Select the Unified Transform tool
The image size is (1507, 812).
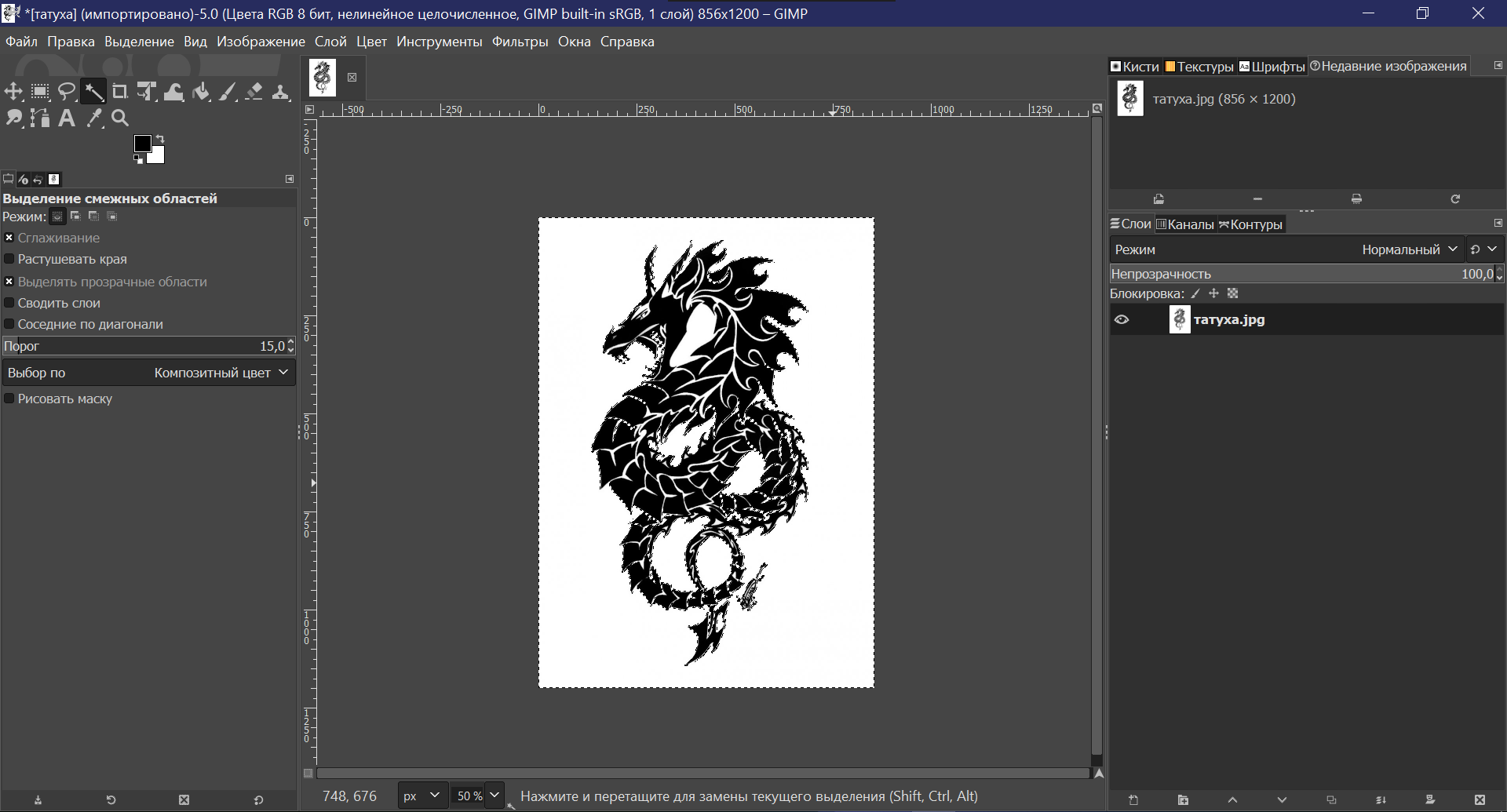point(147,92)
